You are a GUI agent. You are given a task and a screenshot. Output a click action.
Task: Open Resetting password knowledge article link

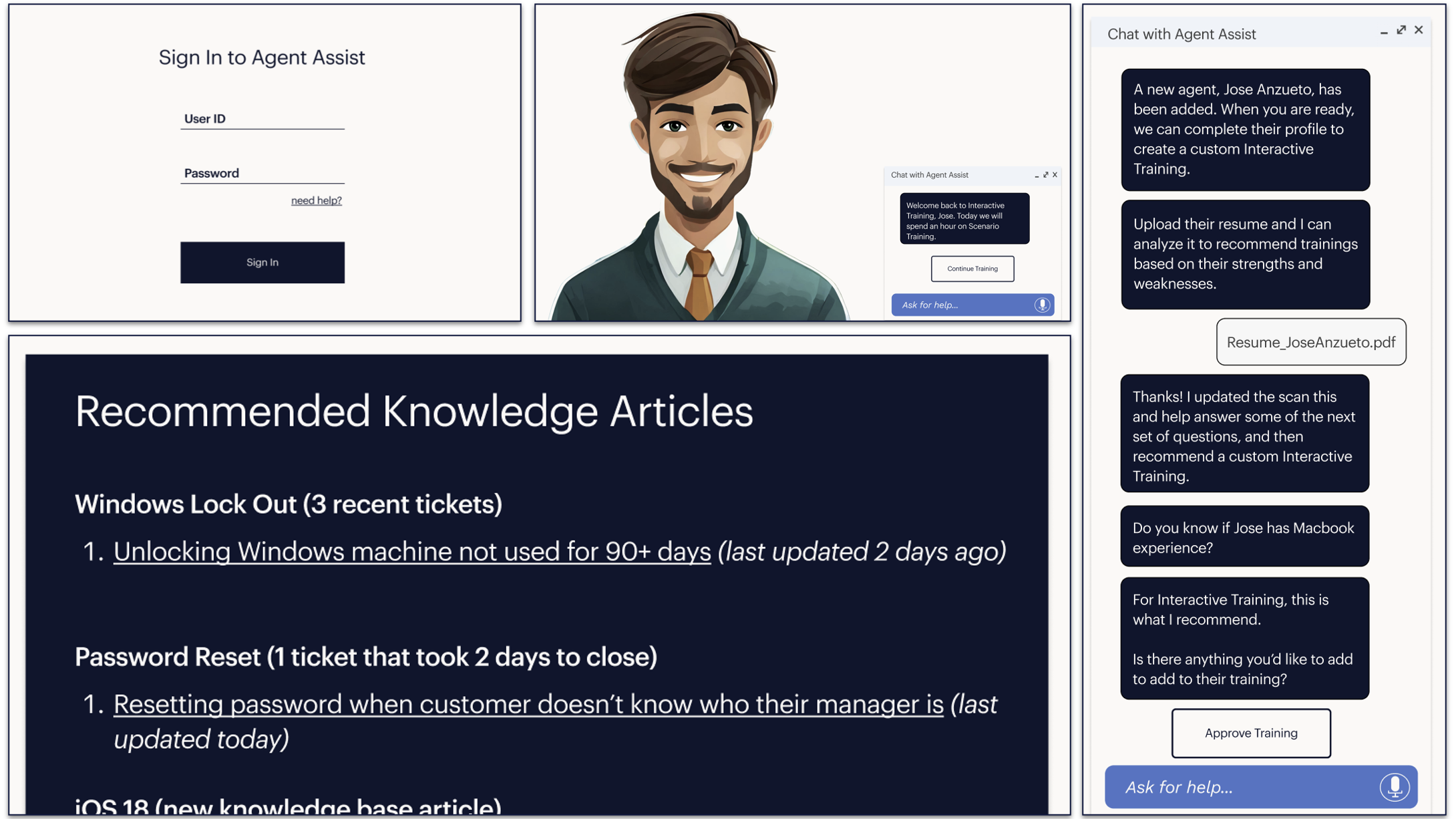coord(528,704)
